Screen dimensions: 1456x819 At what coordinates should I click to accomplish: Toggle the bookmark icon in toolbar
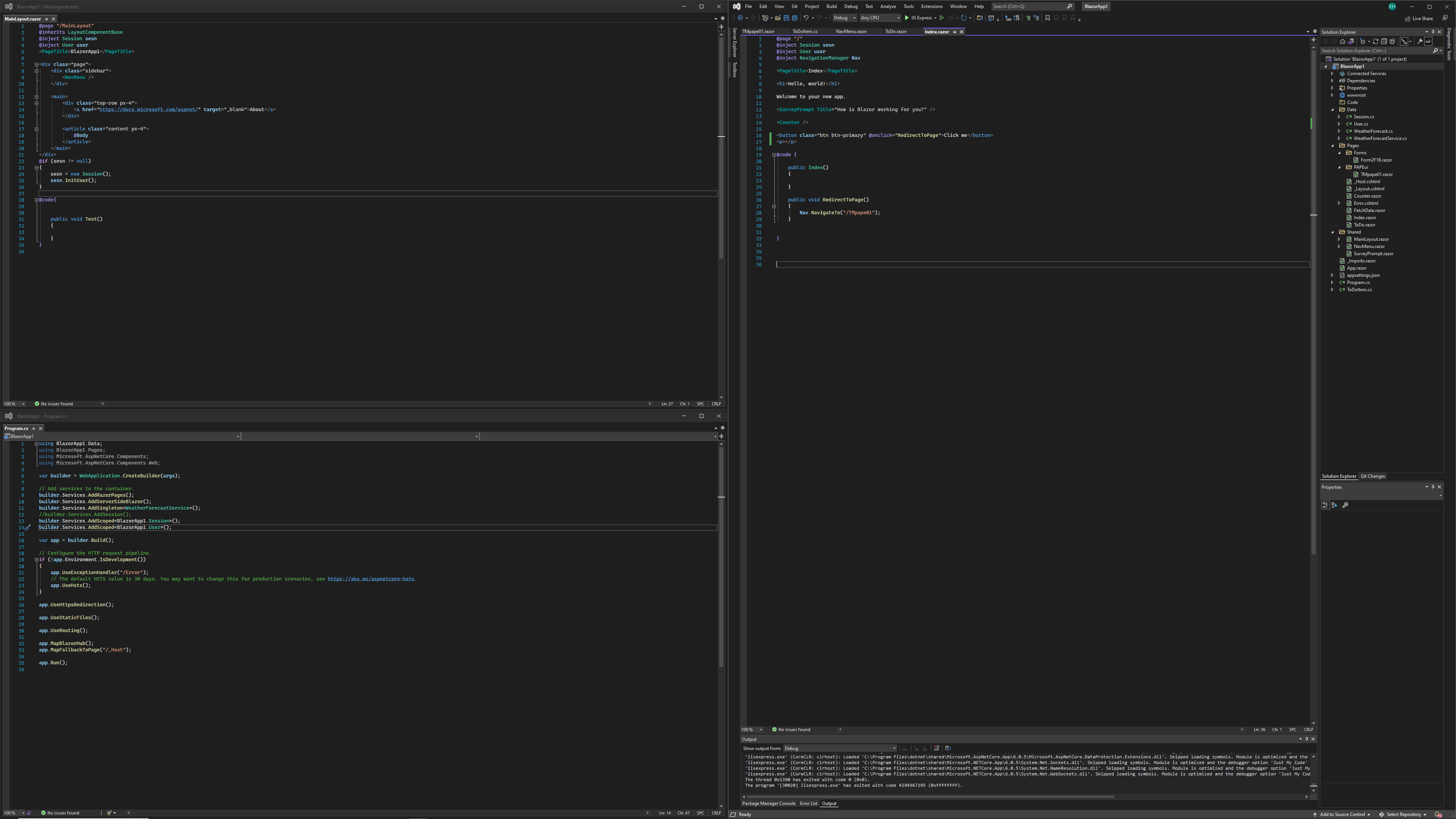point(1047,18)
